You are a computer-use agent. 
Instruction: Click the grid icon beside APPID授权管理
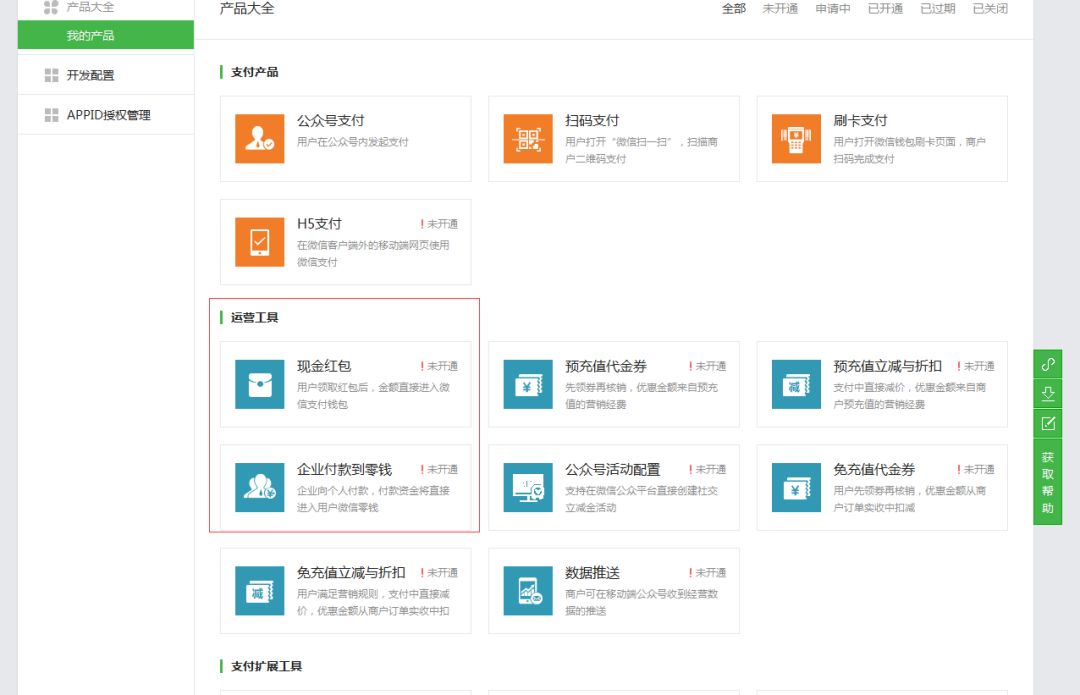pos(51,115)
